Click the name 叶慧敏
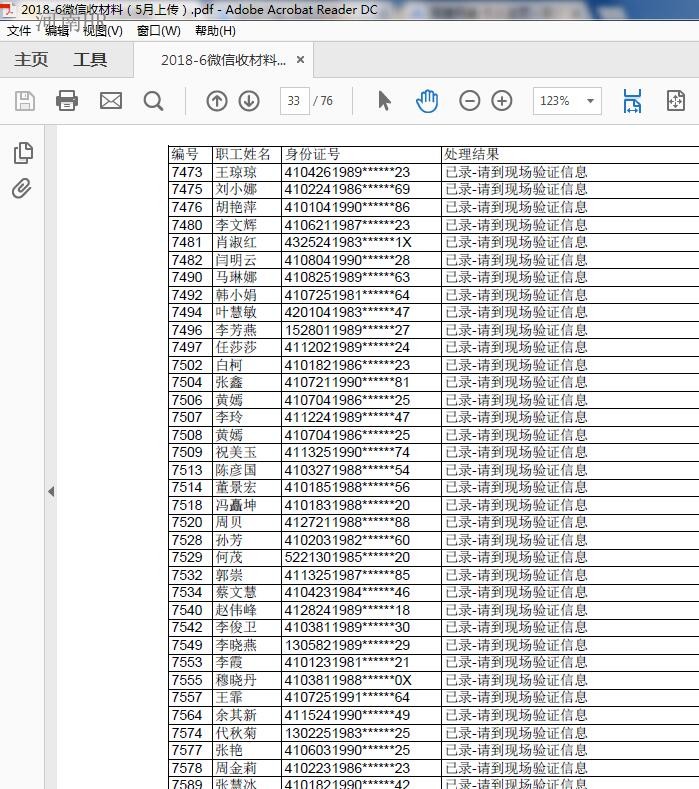 pyautogui.click(x=236, y=312)
